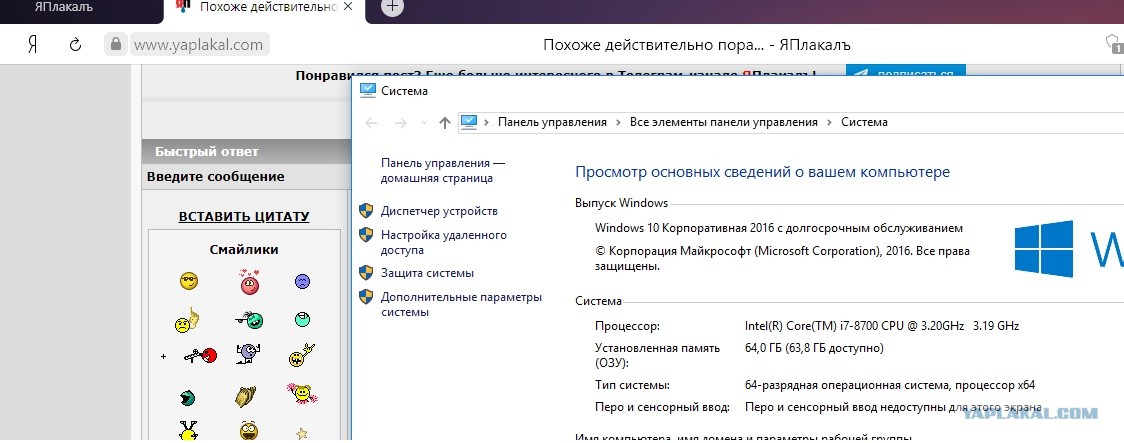Click 'Введите сообщение' label

tap(216, 176)
